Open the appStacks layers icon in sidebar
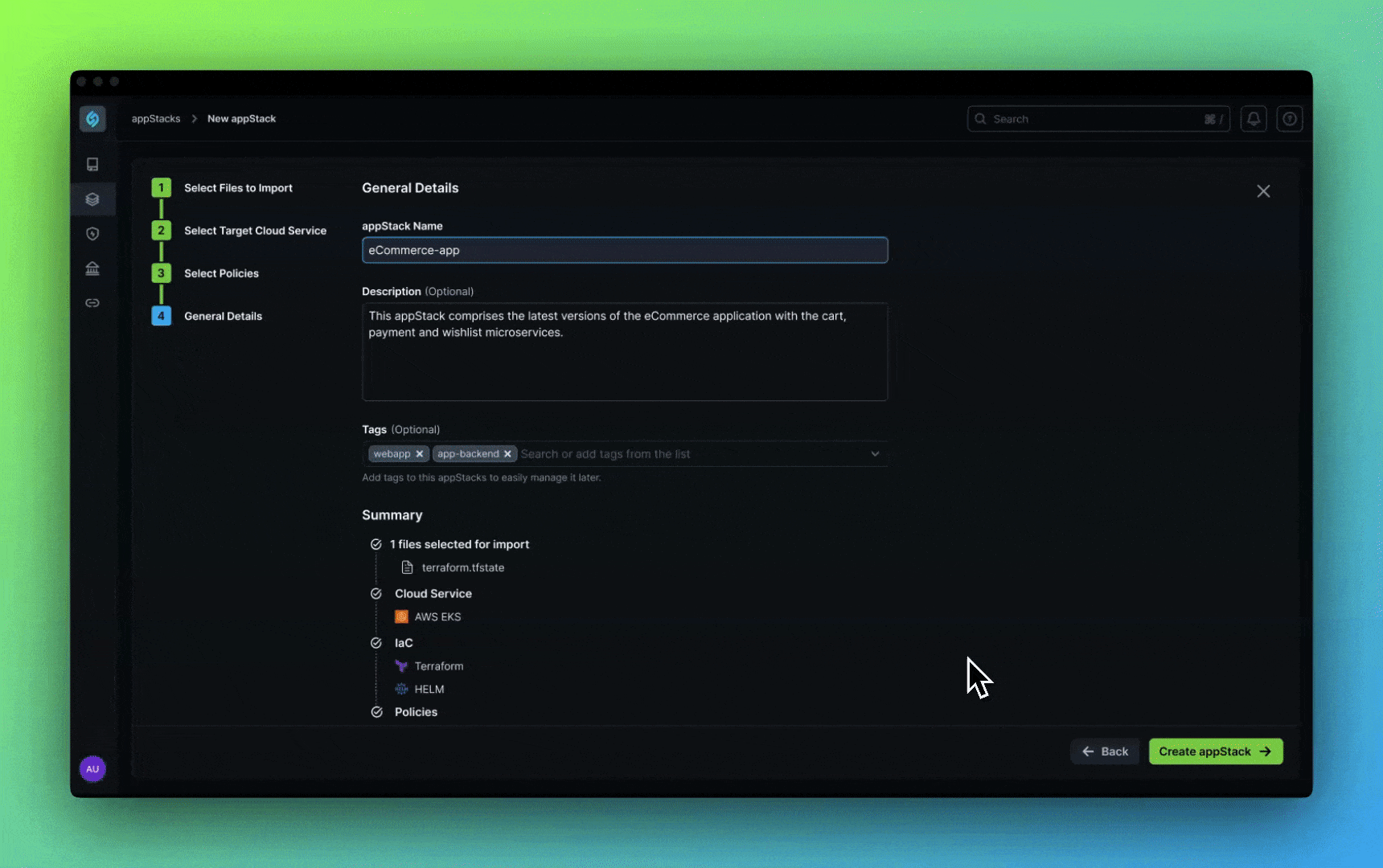The width and height of the screenshot is (1383, 868). click(x=92, y=199)
